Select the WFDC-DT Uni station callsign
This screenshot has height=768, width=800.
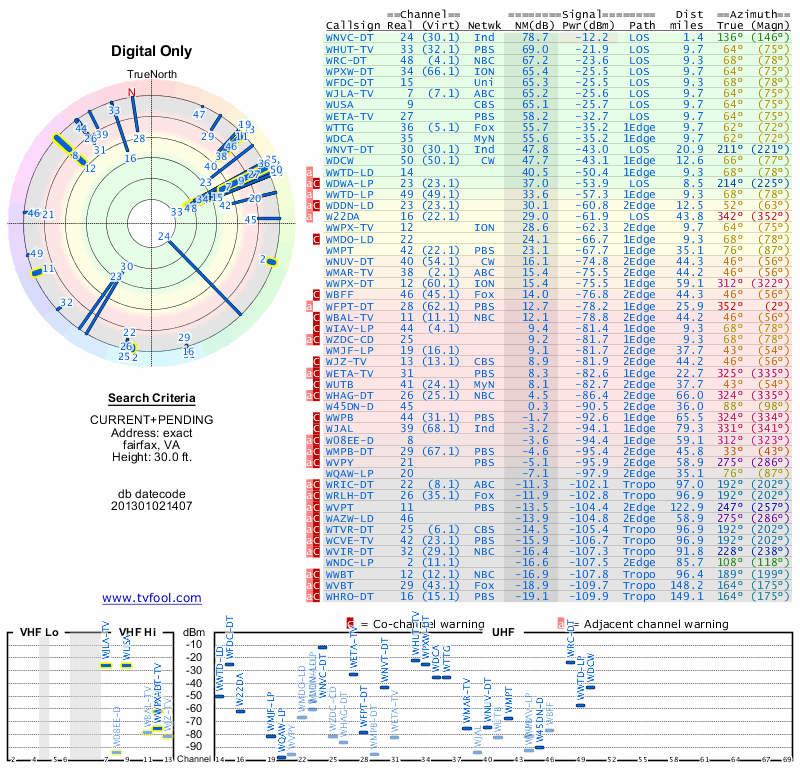point(349,83)
